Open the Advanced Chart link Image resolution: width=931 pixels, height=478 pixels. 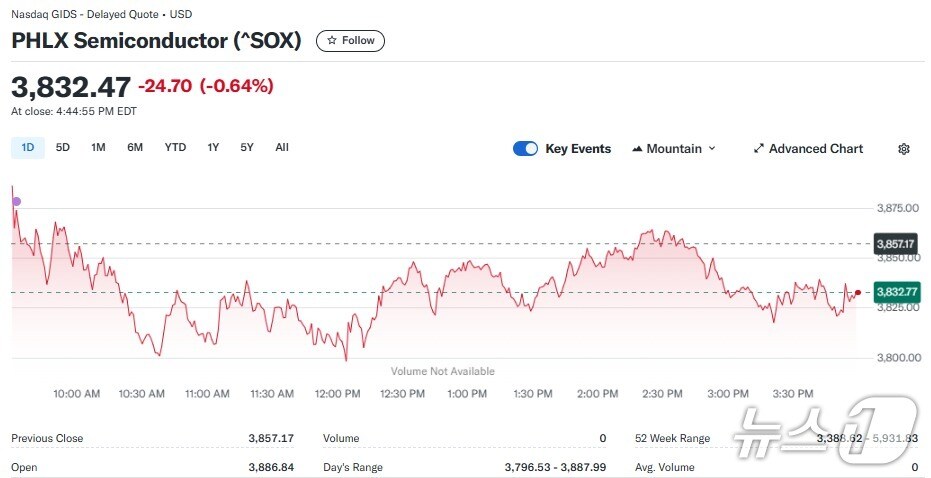click(x=815, y=149)
